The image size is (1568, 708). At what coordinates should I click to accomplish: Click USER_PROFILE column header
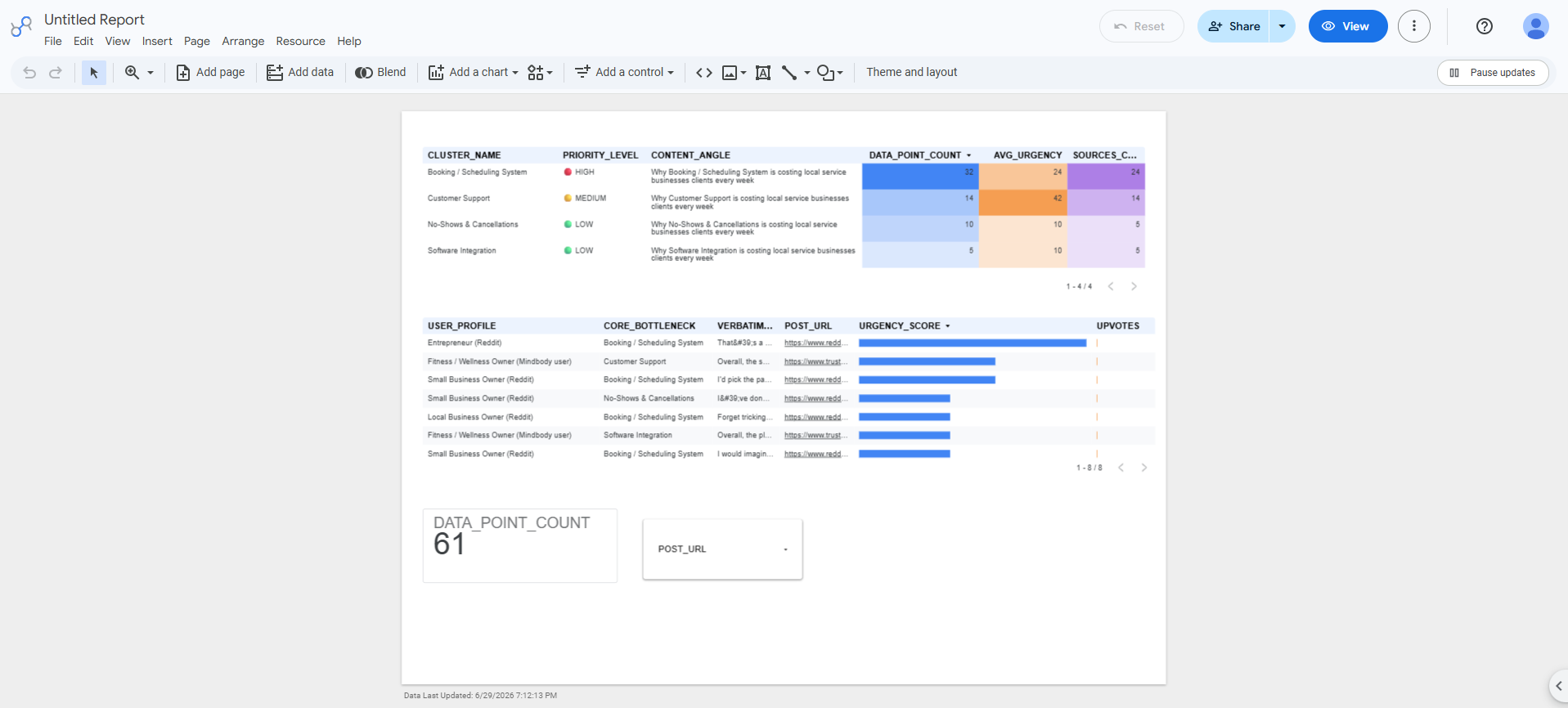(x=461, y=326)
